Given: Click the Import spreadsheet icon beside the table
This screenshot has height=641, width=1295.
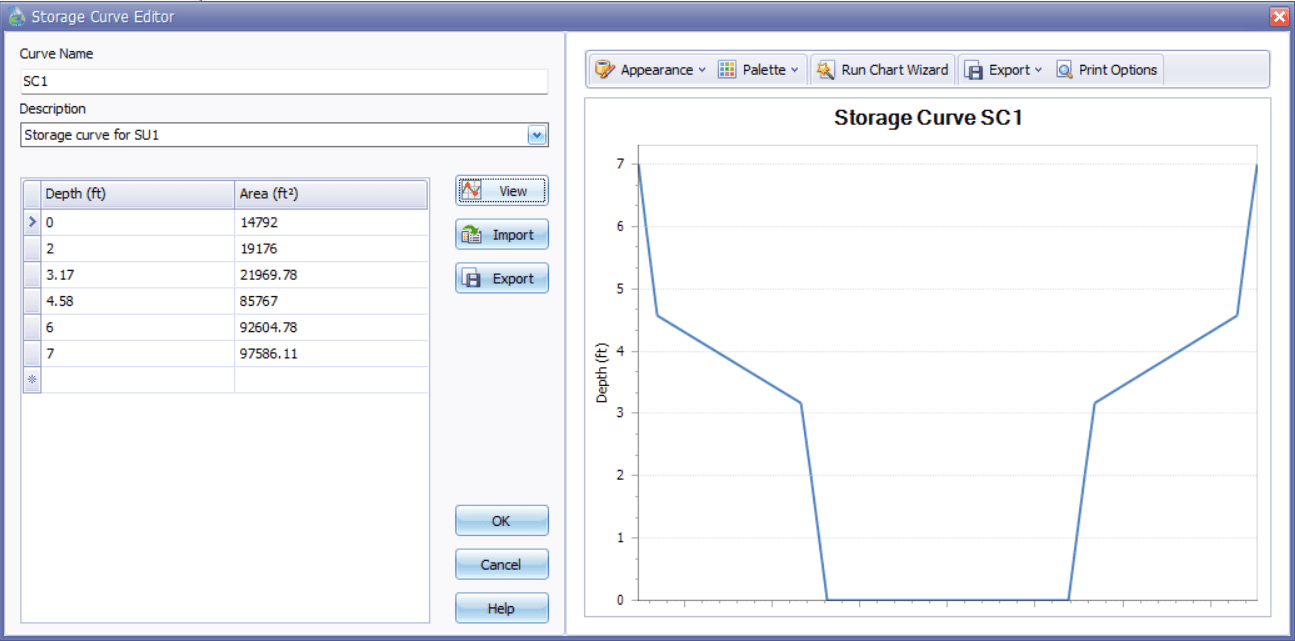Looking at the screenshot, I should point(470,234).
